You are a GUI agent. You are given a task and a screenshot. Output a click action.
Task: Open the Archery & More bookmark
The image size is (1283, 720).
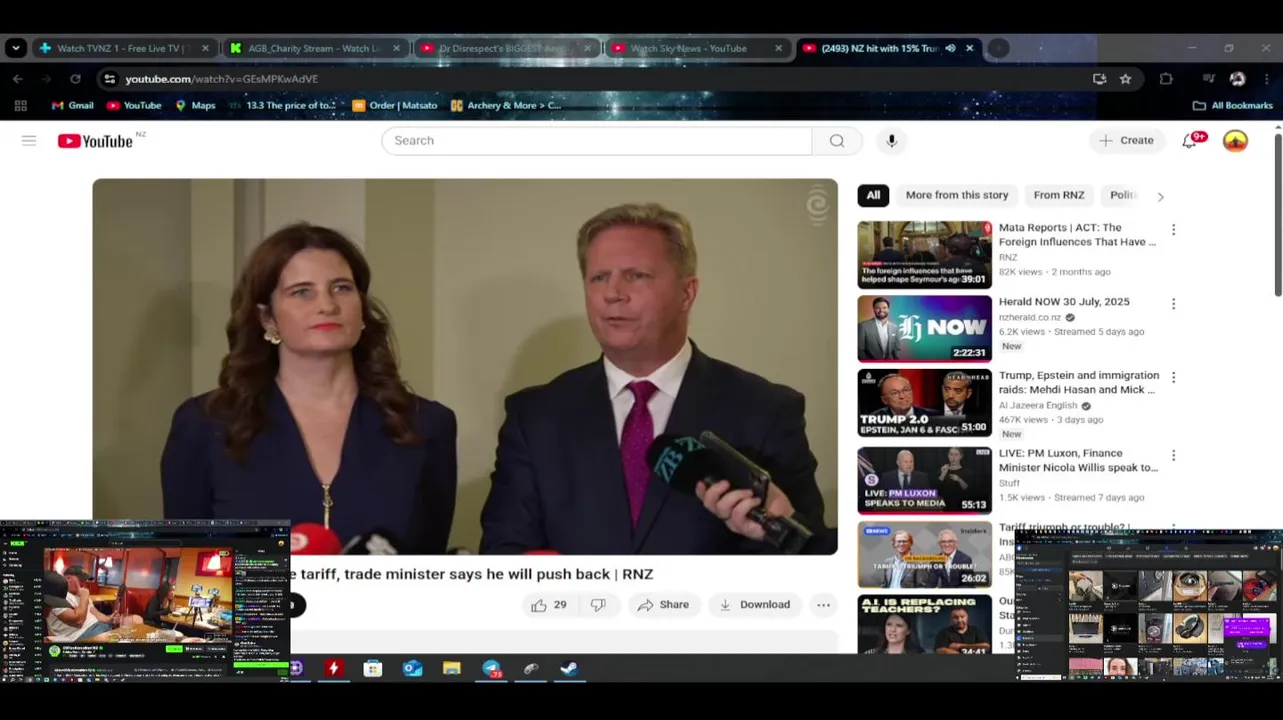coord(506,105)
